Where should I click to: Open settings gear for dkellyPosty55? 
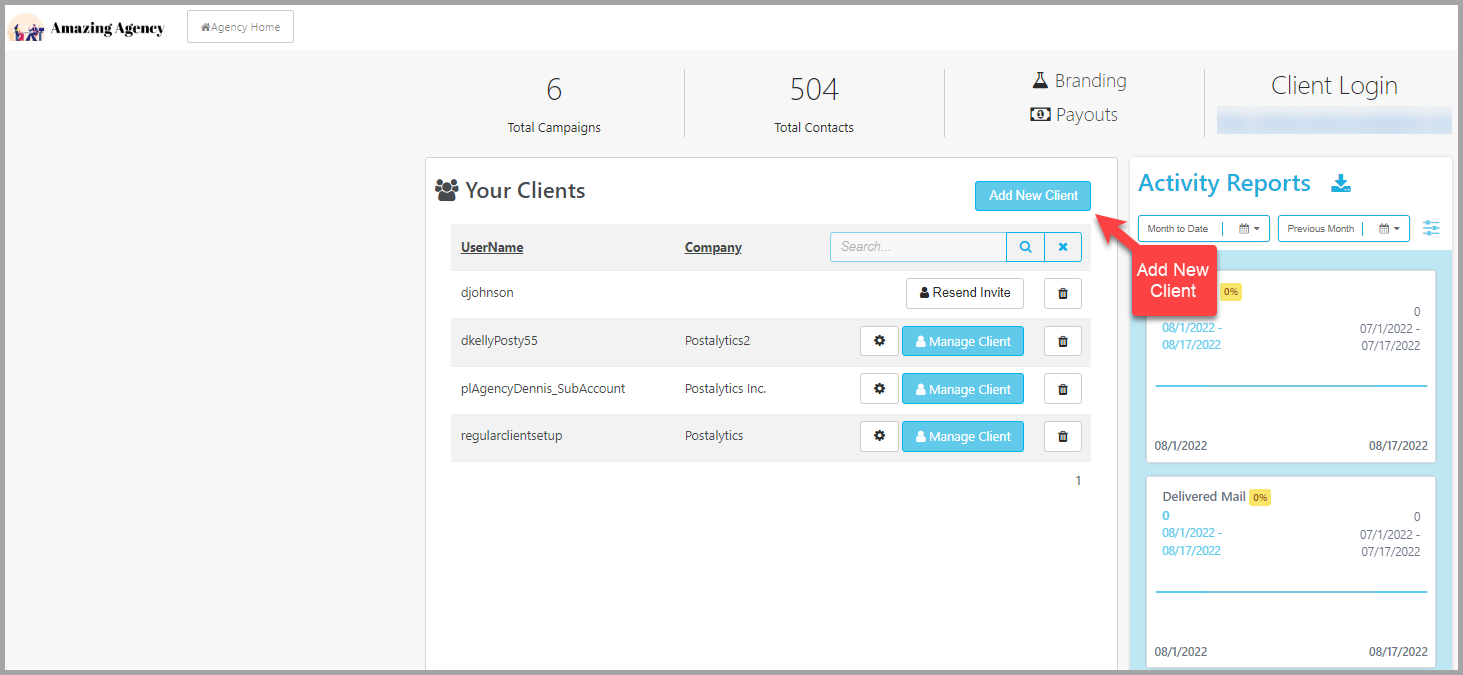tap(879, 341)
